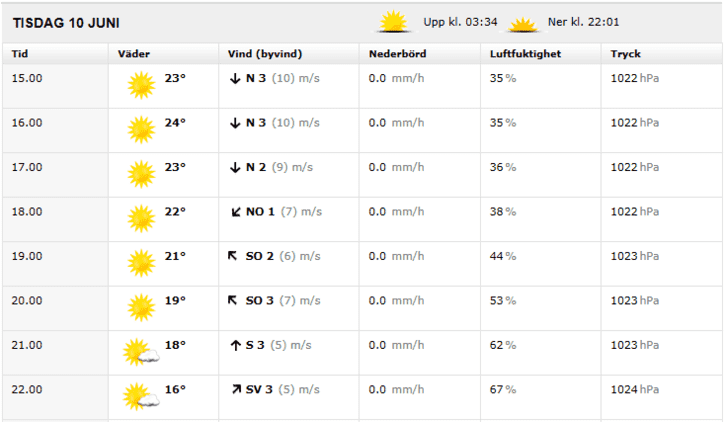Select the Väder column header

pyautogui.click(x=134, y=54)
